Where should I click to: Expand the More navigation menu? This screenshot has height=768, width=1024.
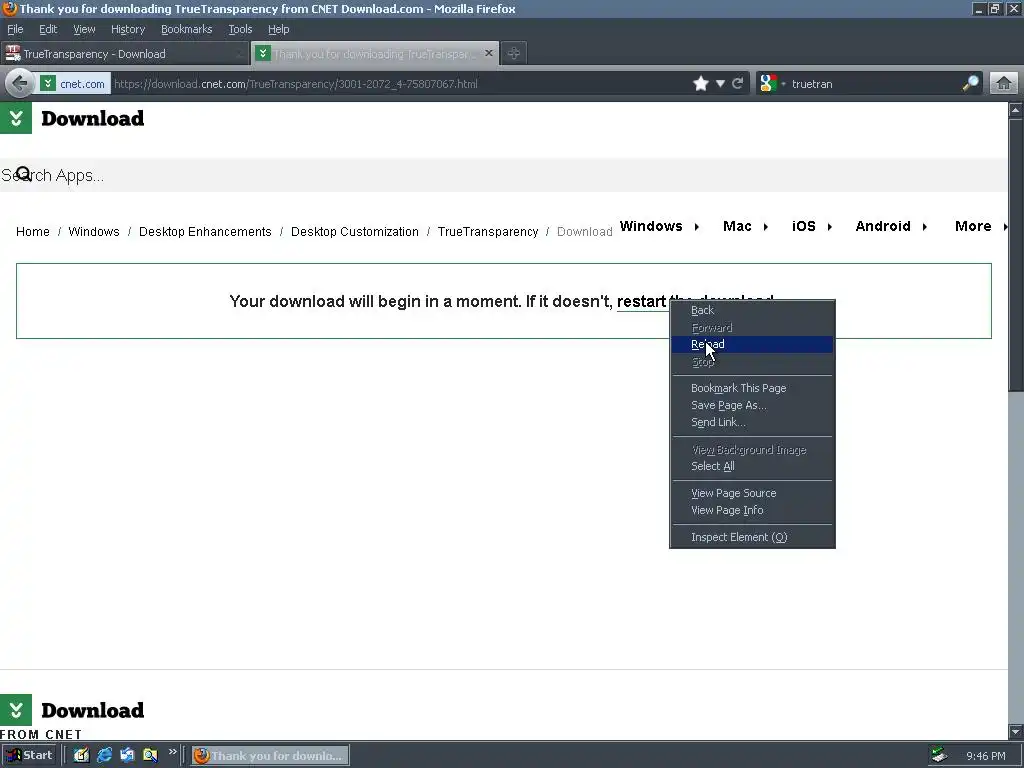[982, 226]
